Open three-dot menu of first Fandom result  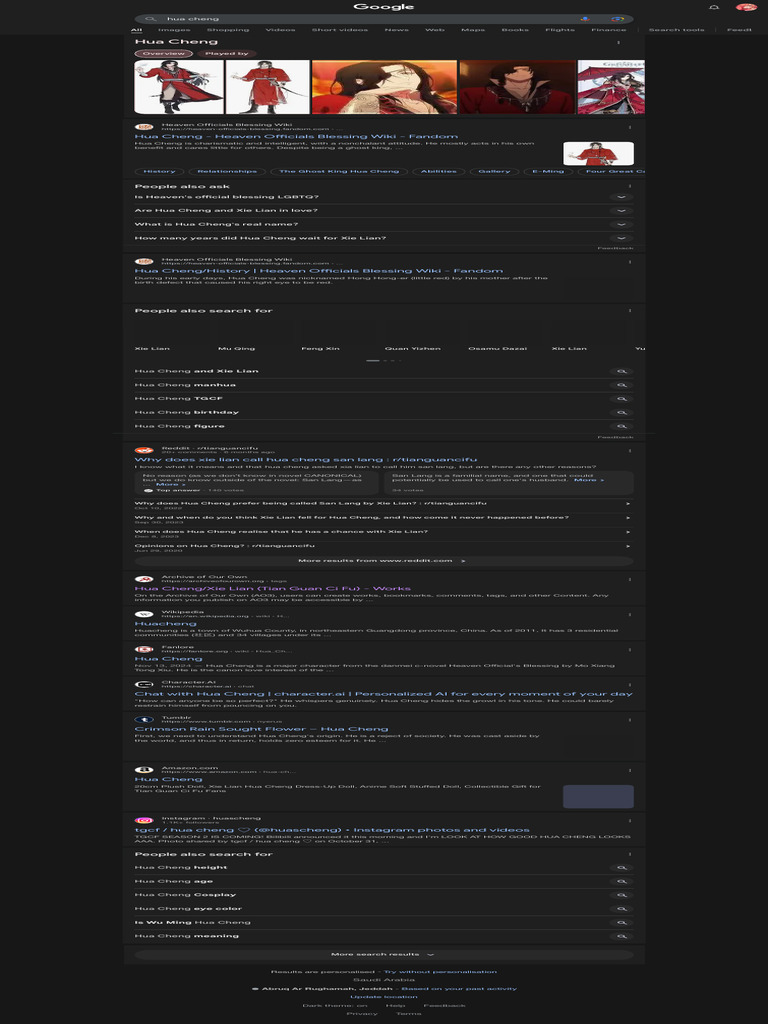tap(630, 127)
